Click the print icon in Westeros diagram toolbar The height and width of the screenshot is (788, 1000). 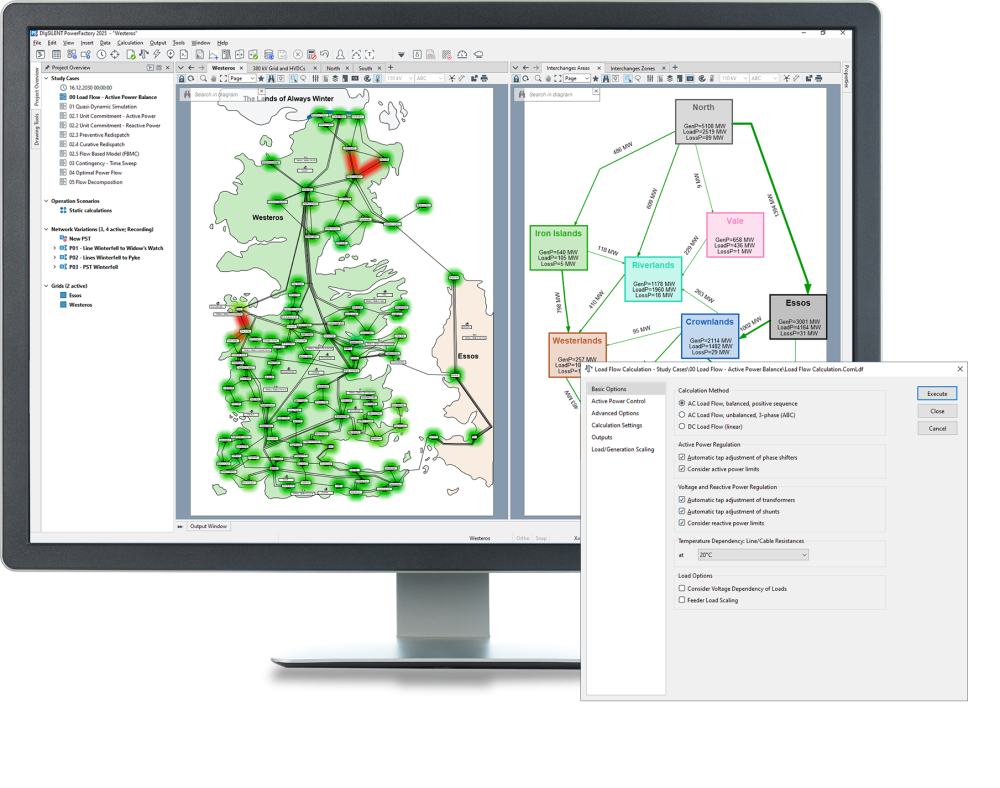pyautogui.click(x=484, y=78)
